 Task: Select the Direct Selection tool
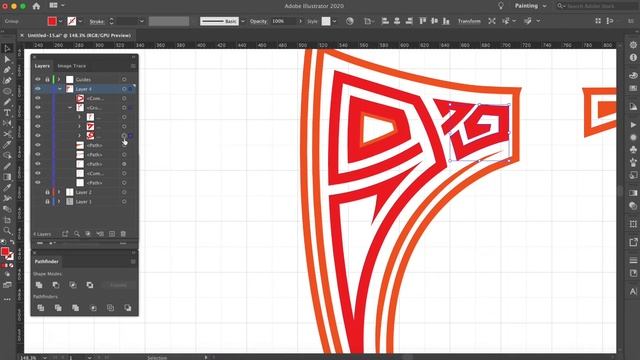[7, 60]
